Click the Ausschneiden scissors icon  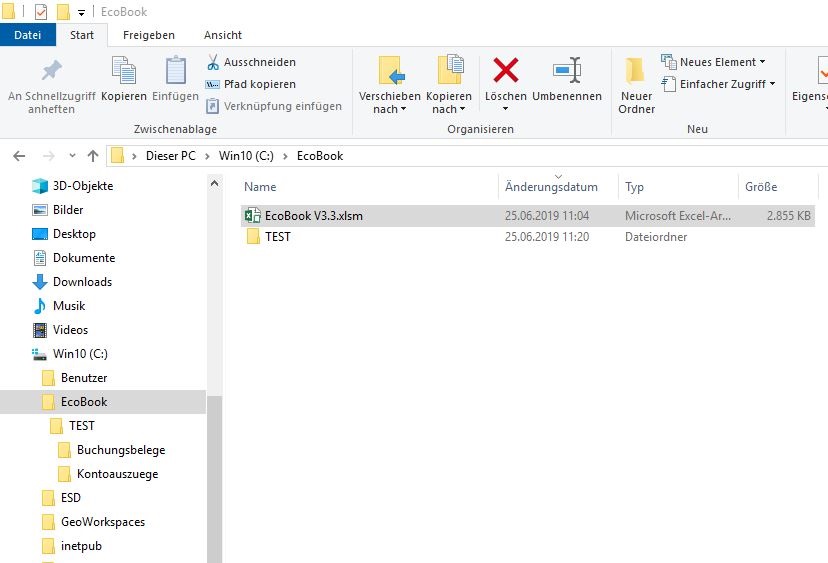click(x=213, y=62)
